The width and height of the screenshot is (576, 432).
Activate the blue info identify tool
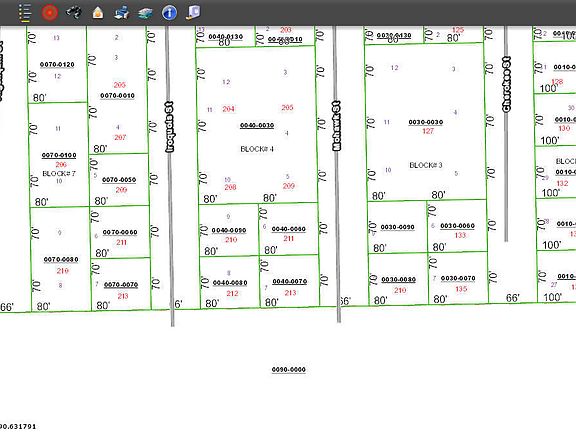tap(169, 13)
